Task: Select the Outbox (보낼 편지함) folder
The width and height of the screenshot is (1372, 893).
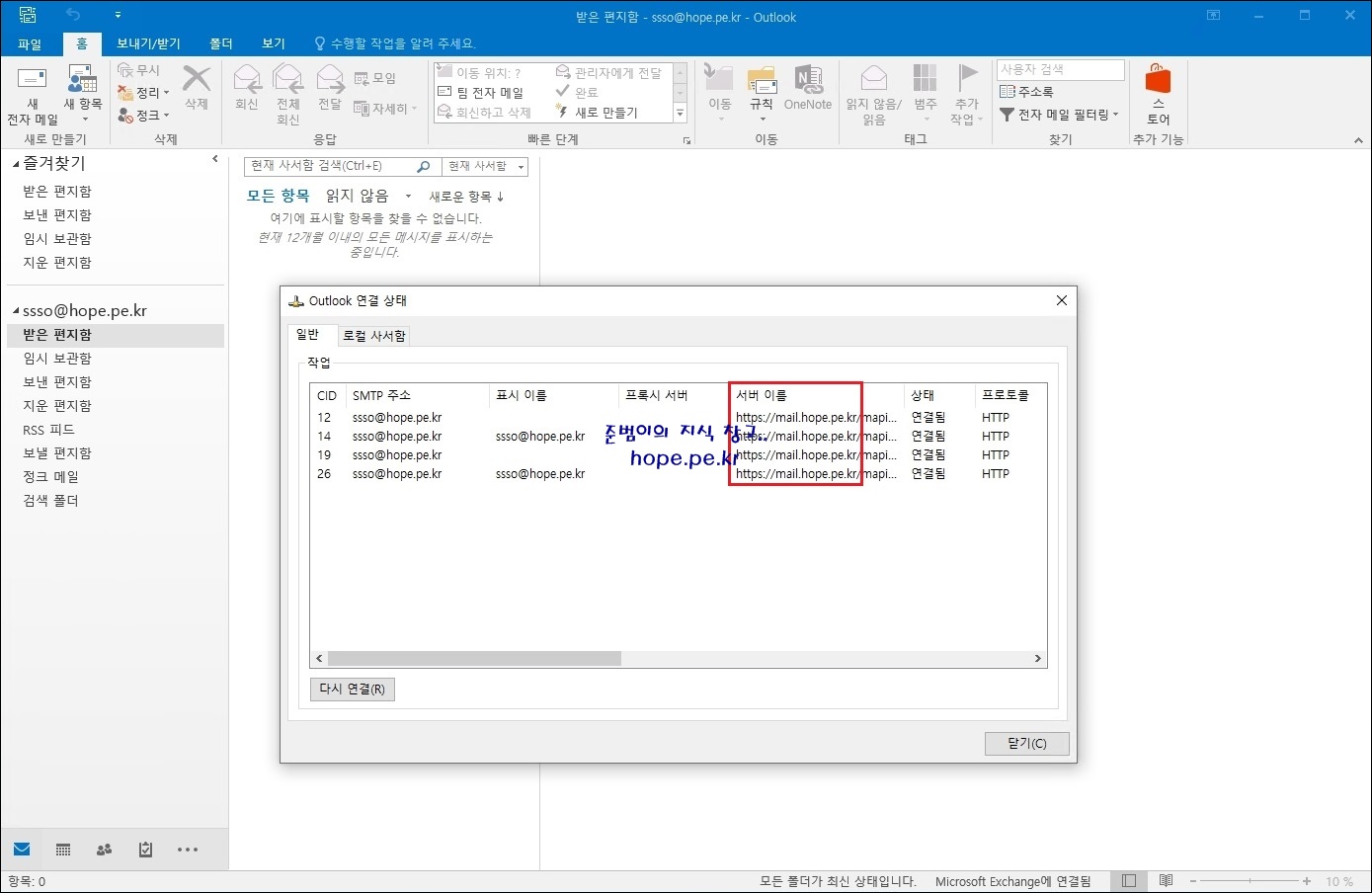Action: [57, 453]
